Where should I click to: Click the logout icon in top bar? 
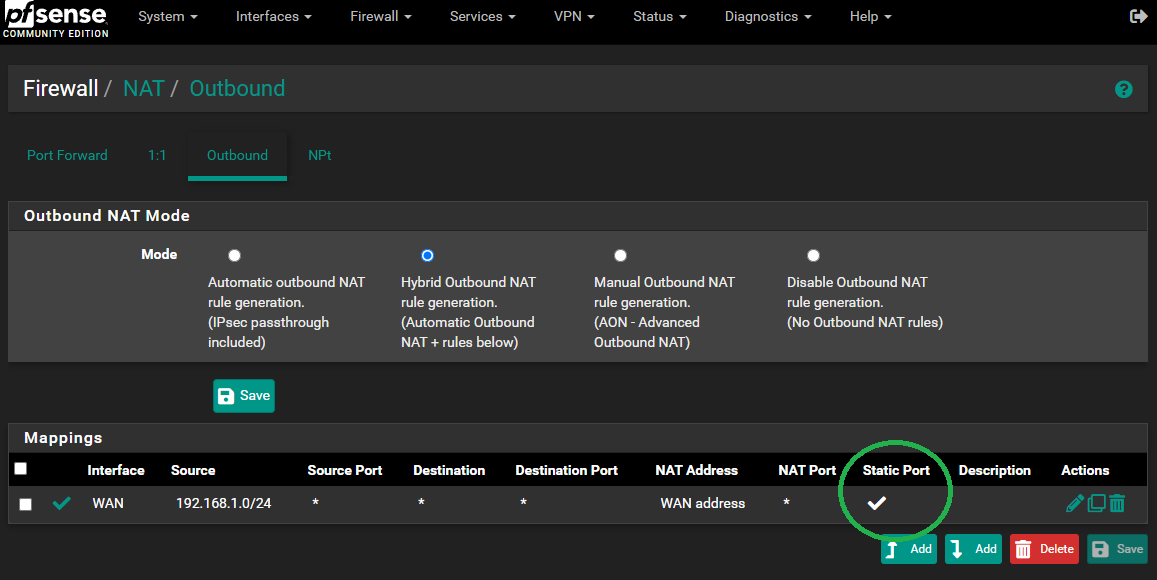(x=1138, y=16)
